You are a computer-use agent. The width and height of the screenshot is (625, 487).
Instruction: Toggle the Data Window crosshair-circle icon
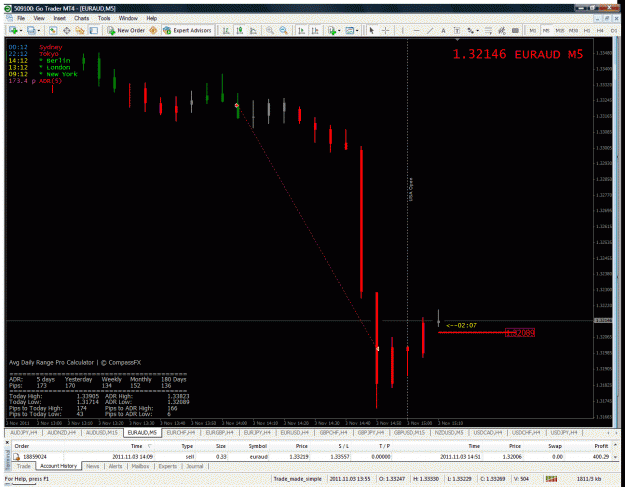click(x=67, y=30)
